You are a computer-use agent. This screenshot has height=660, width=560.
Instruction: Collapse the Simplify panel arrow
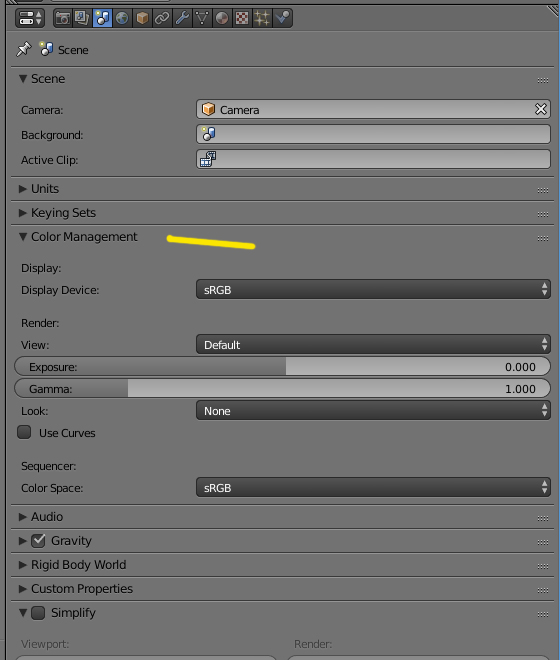pos(23,613)
